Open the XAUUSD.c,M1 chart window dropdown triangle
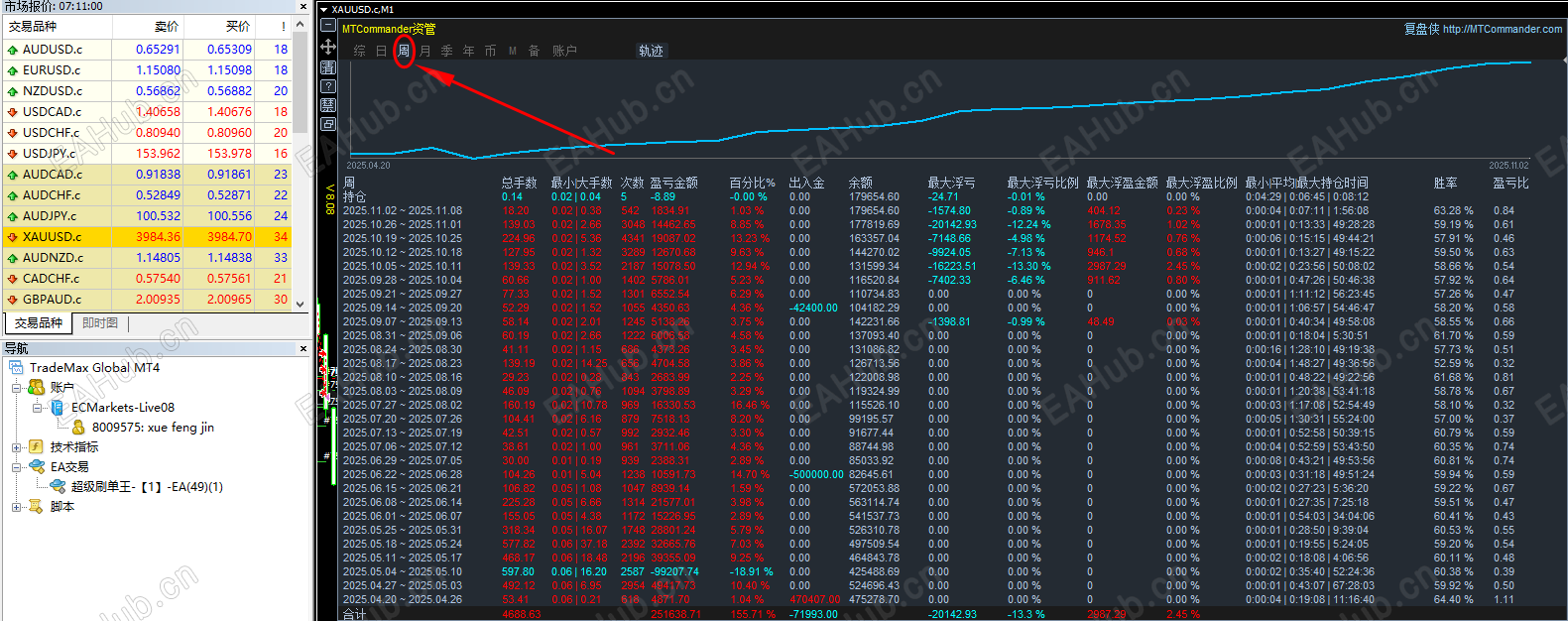The image size is (1568, 621). click(323, 10)
